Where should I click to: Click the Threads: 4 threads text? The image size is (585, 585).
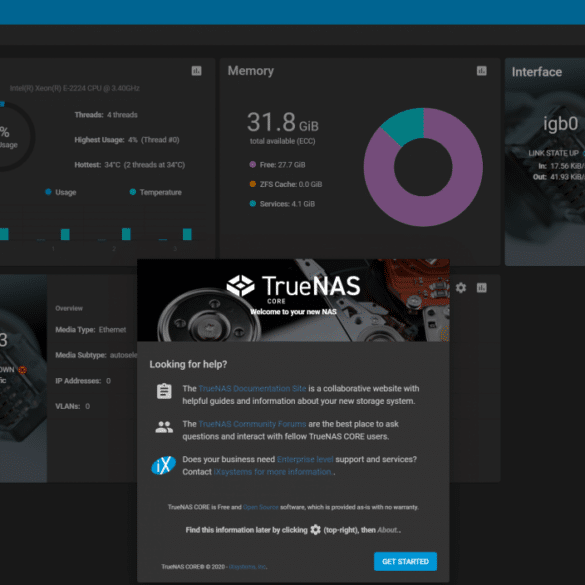[106, 115]
